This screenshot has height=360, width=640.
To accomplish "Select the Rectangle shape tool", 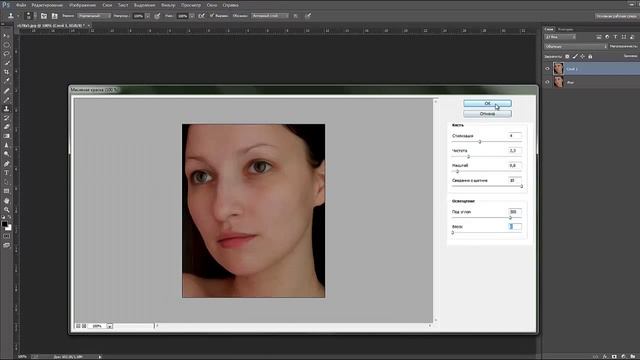I will (7, 191).
